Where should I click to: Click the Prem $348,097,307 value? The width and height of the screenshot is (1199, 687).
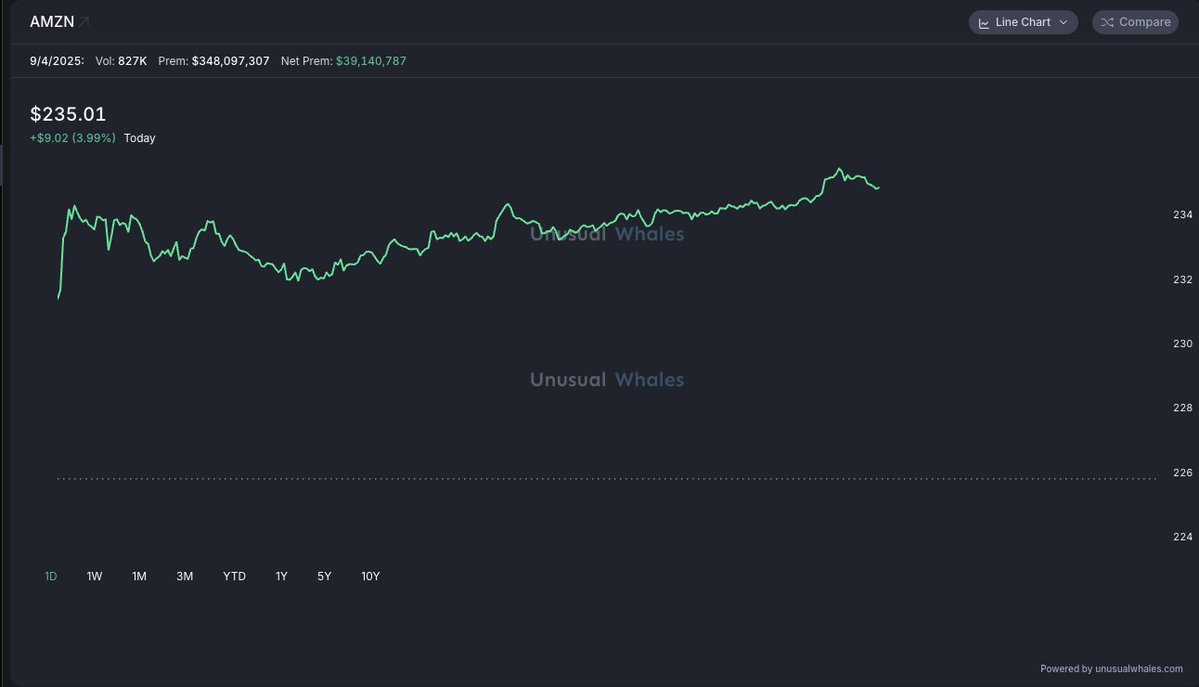(230, 61)
